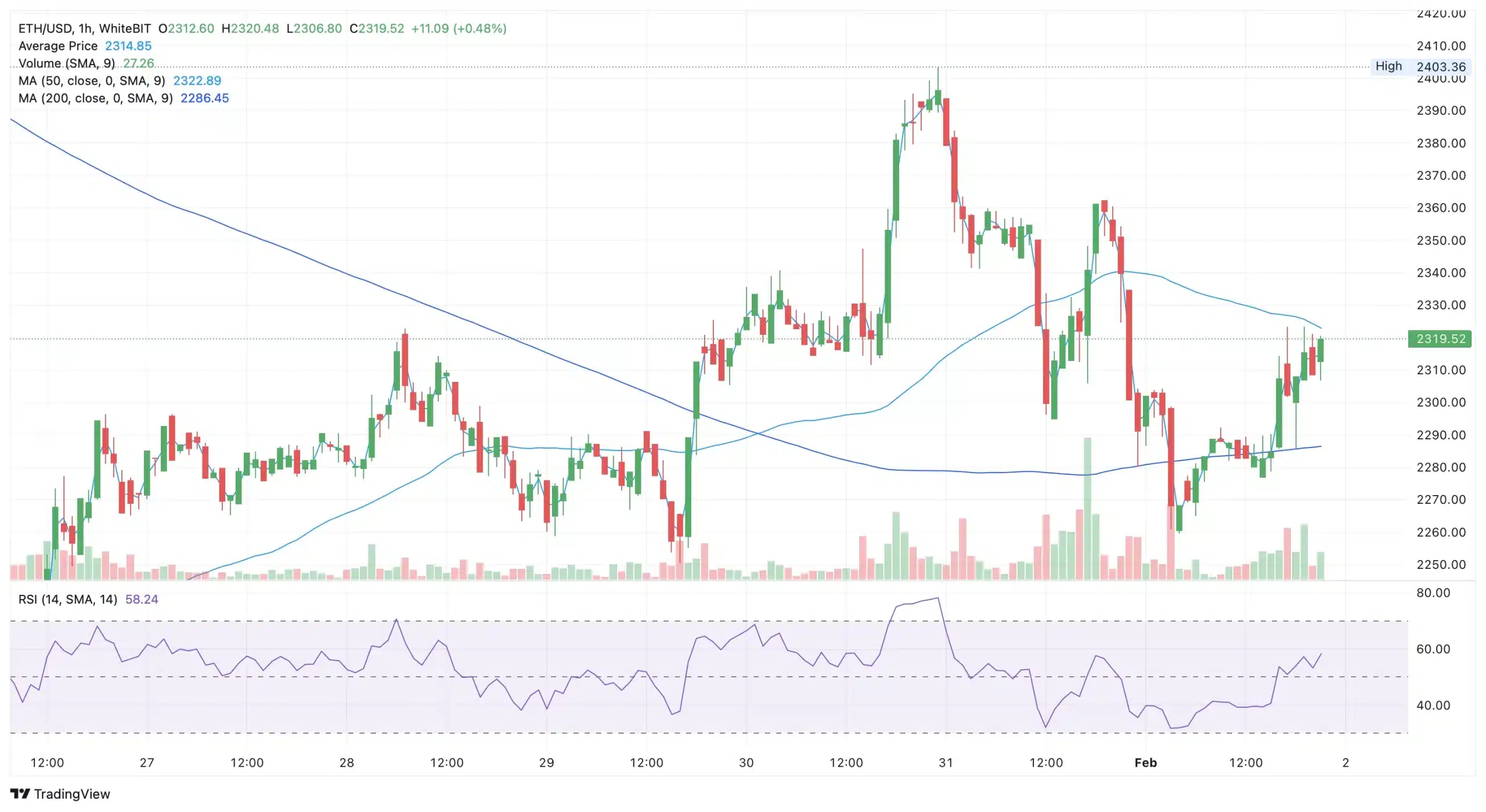Click the 2390.00 price axis label
Screen dimensions: 1486x812
[1441, 110]
